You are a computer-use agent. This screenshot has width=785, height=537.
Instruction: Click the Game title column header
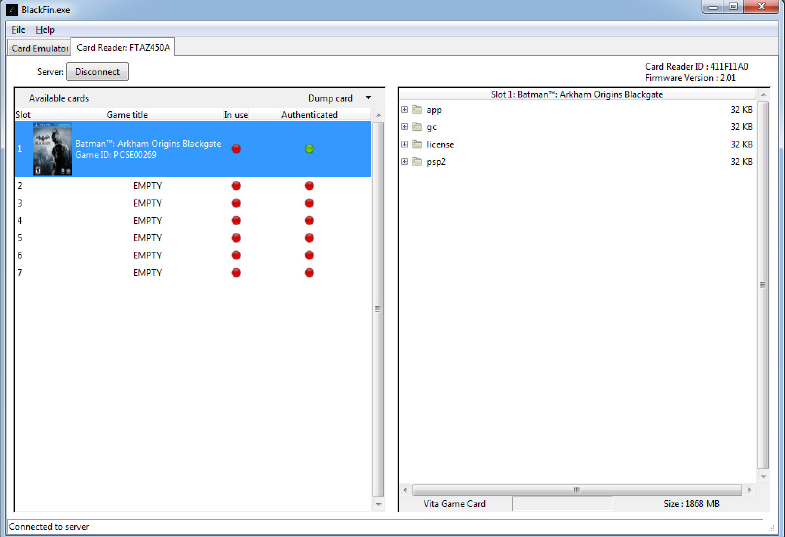pos(127,115)
